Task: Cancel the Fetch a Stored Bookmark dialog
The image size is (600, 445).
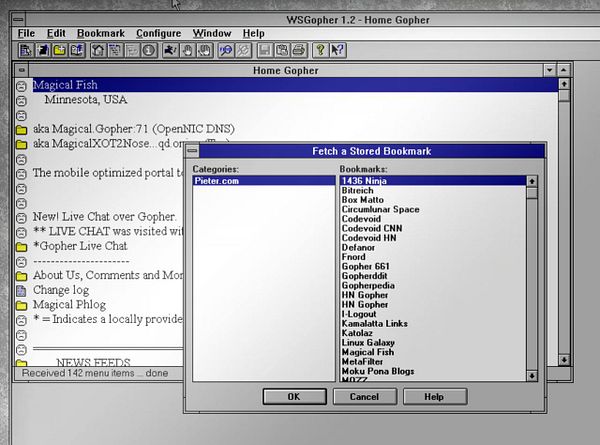Action: (365, 396)
